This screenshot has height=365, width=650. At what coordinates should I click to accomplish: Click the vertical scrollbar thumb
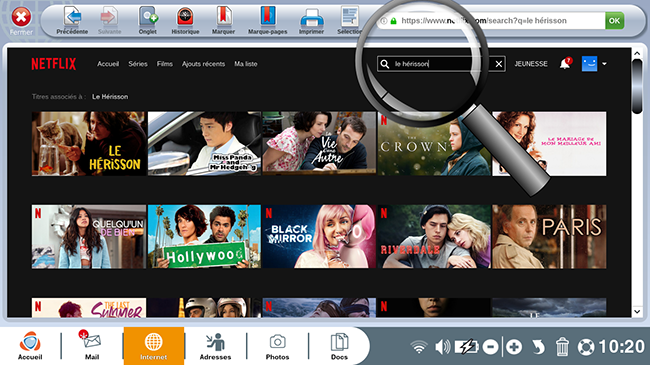[637, 86]
